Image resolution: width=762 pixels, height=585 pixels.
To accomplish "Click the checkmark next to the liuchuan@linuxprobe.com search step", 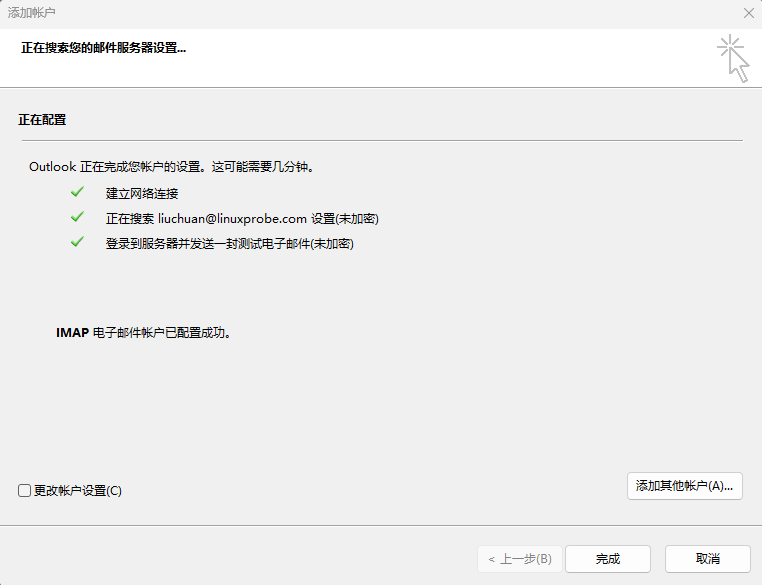I will 77,217.
